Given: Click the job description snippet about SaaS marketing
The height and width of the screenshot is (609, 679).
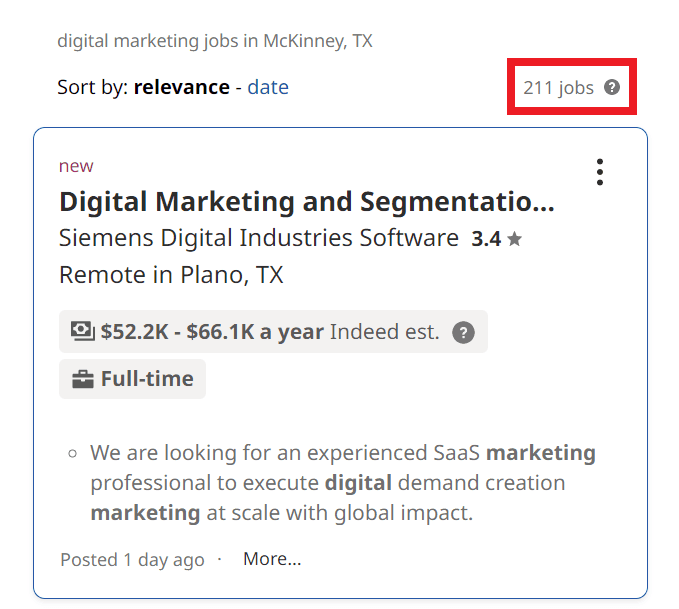Looking at the screenshot, I should pos(343,483).
